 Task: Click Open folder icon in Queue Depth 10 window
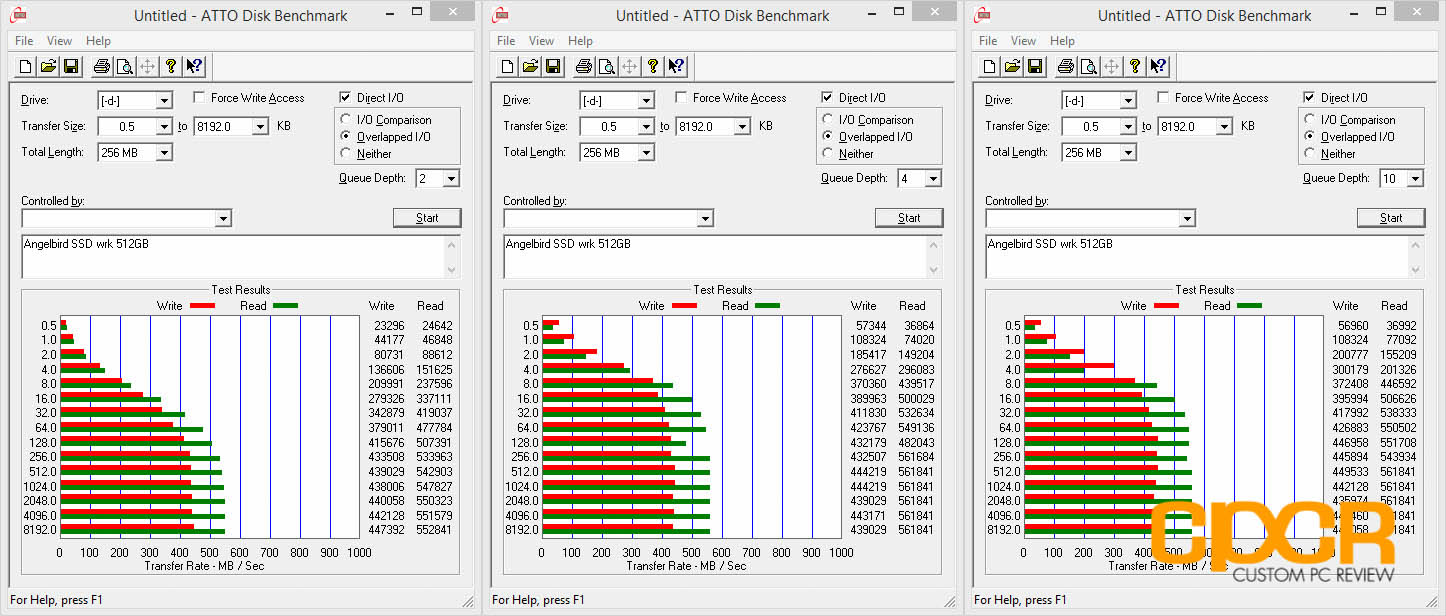coord(1012,67)
